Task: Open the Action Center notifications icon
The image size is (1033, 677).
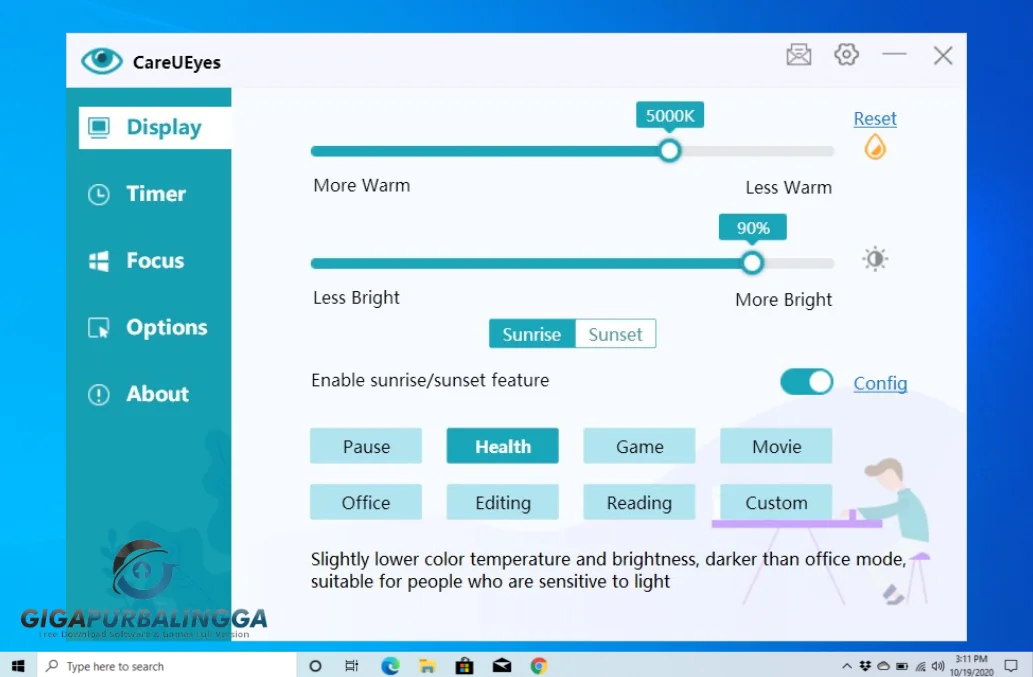Action: click(1011, 666)
